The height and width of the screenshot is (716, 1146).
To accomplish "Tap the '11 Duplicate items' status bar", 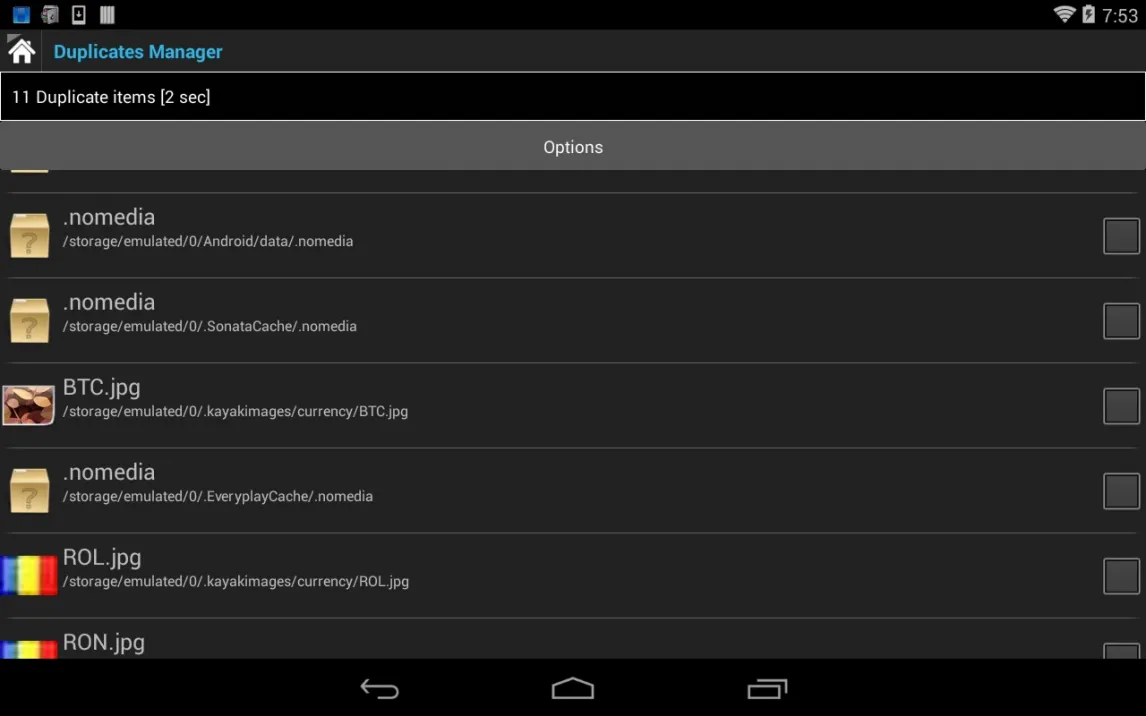I will tap(573, 96).
